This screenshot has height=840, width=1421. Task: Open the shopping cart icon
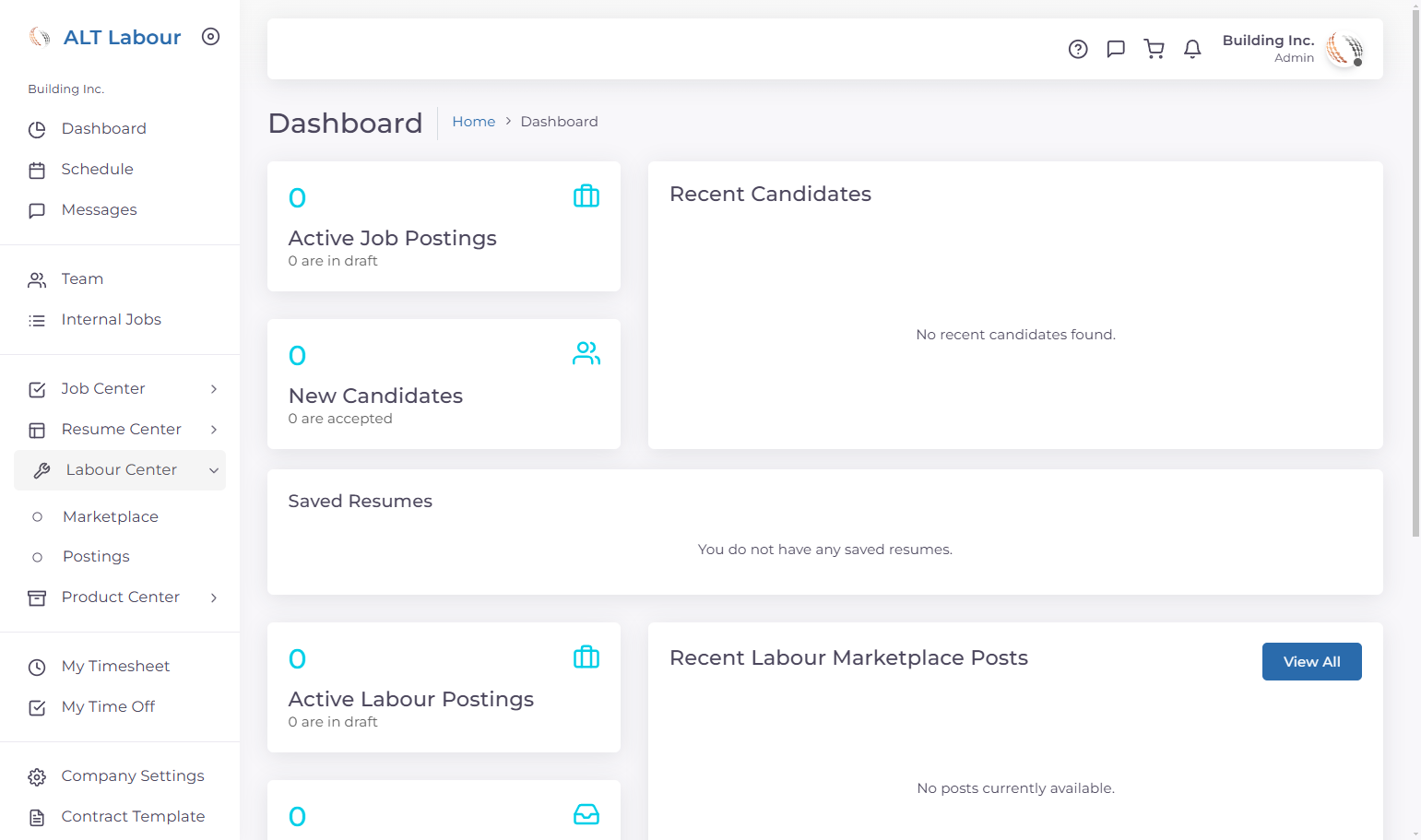[1154, 49]
